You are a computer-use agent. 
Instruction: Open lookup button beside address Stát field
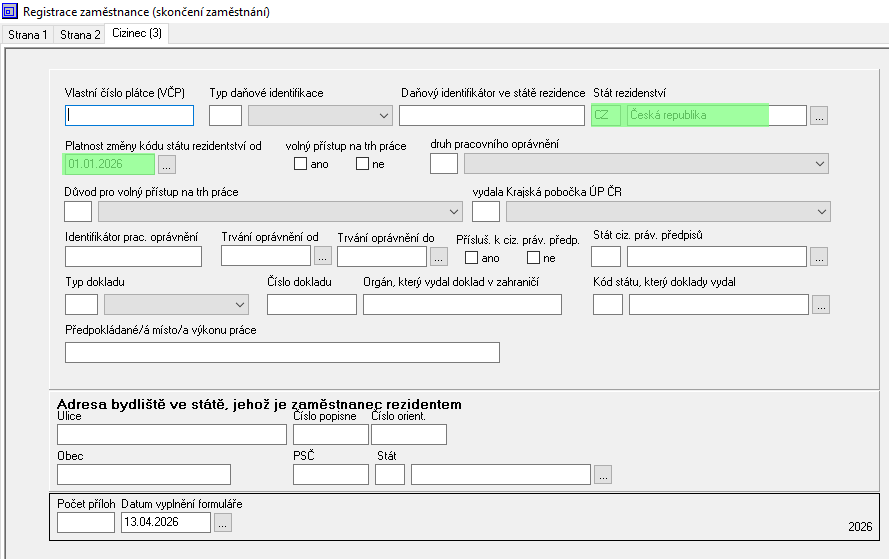(602, 475)
